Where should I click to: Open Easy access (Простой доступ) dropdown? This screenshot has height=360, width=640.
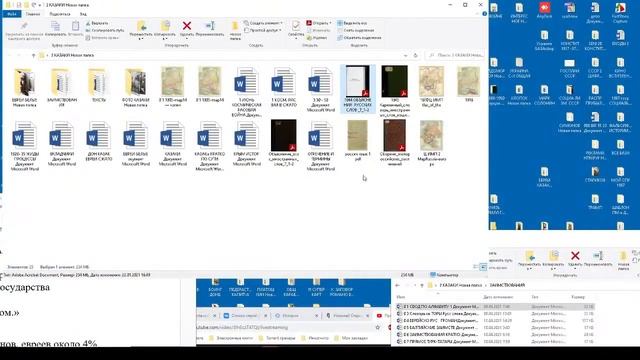pyautogui.click(x=263, y=30)
